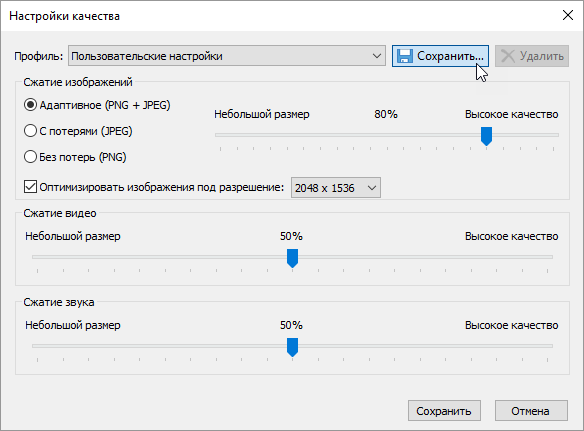
Task: Click the Адаптивное (PNG + JPEG) label text
Action: [x=105, y=105]
